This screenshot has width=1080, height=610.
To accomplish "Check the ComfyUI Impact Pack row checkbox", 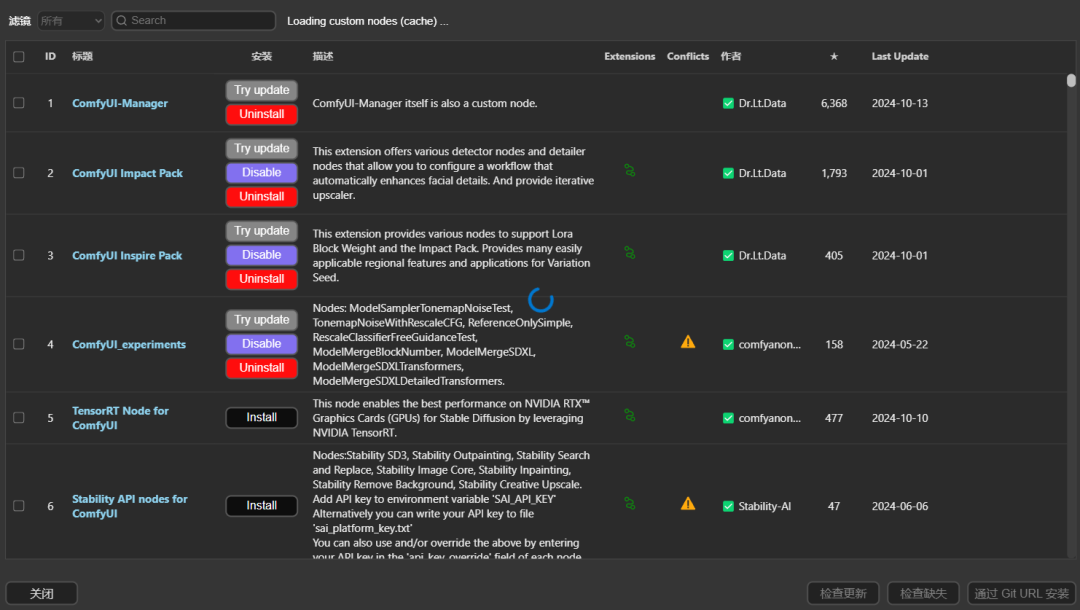I will point(19,173).
